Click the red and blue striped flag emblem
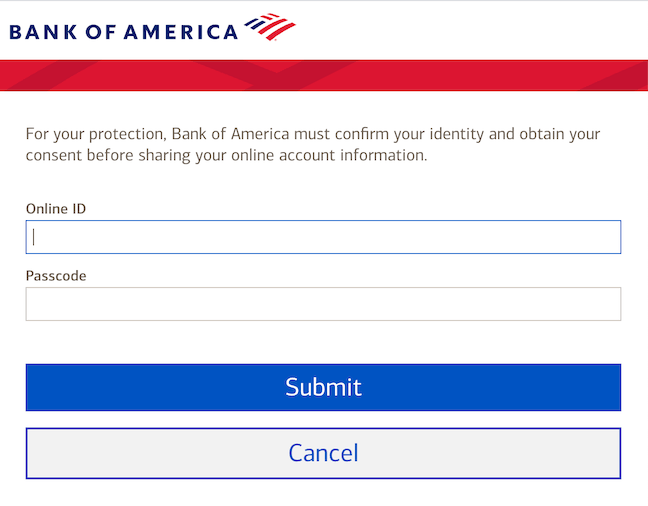Screen dimensions: 648x506 pyautogui.click(x=270, y=27)
